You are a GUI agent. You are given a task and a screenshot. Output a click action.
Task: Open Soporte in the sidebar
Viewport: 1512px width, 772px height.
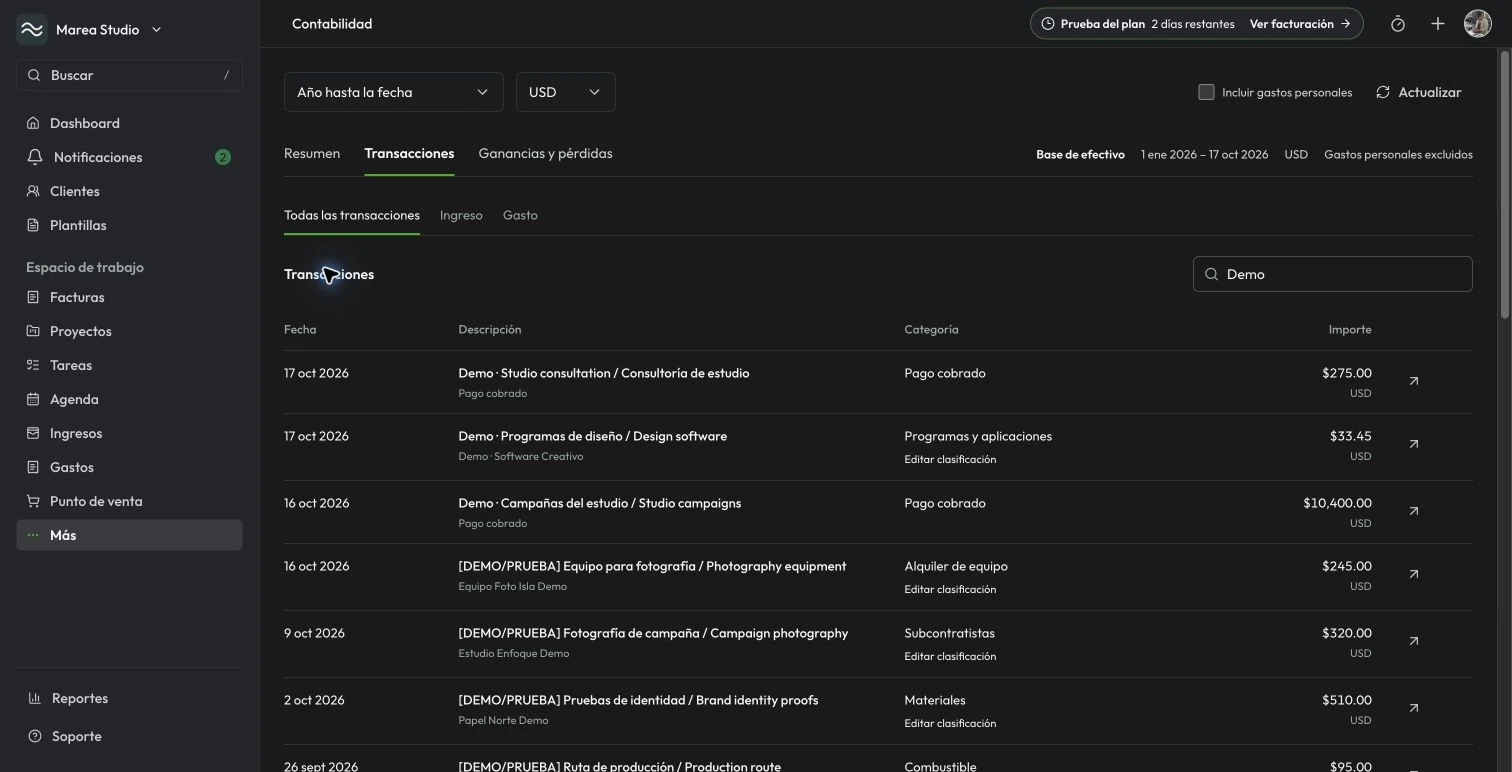click(x=129, y=736)
